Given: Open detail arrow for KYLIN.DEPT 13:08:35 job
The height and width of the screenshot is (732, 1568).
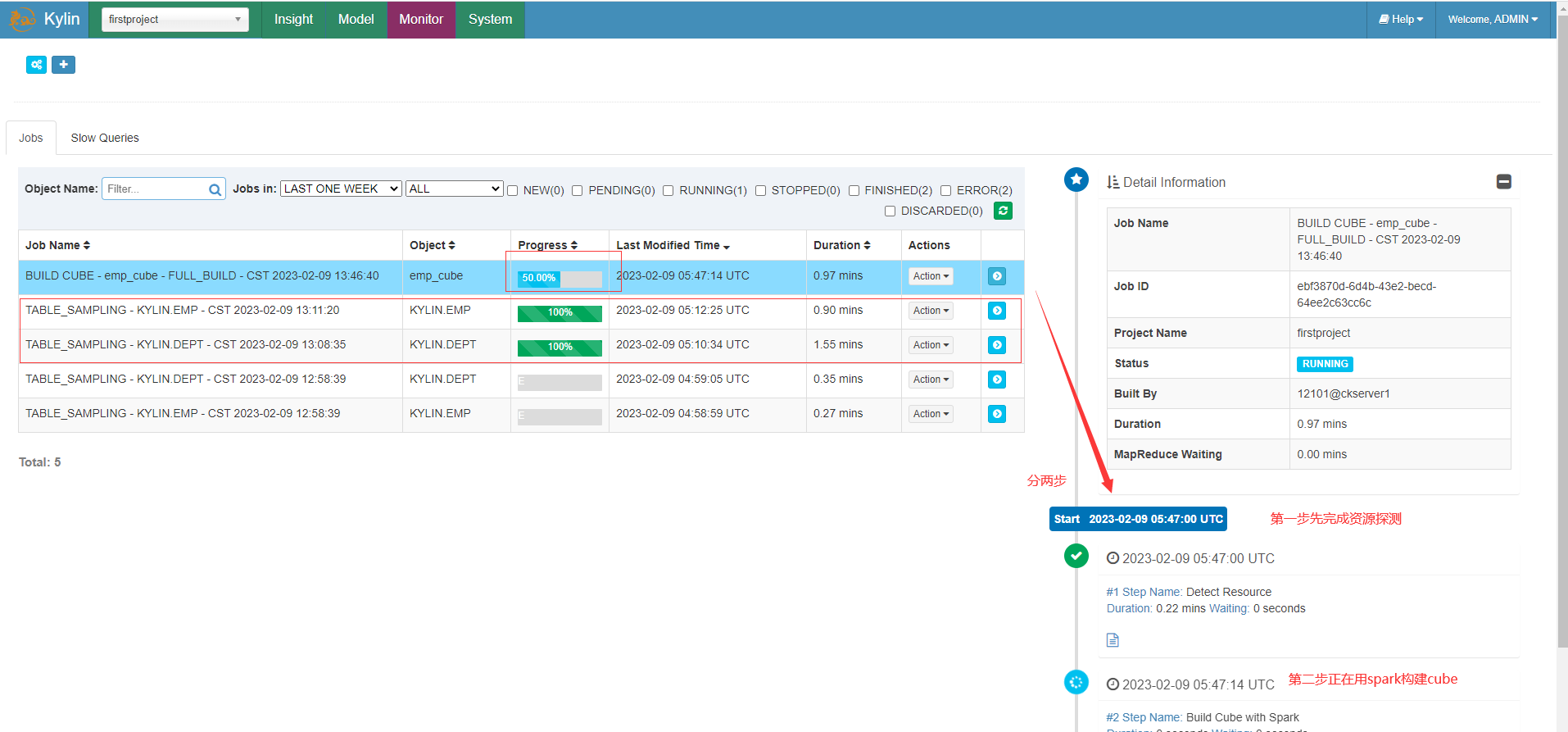Looking at the screenshot, I should 997,345.
